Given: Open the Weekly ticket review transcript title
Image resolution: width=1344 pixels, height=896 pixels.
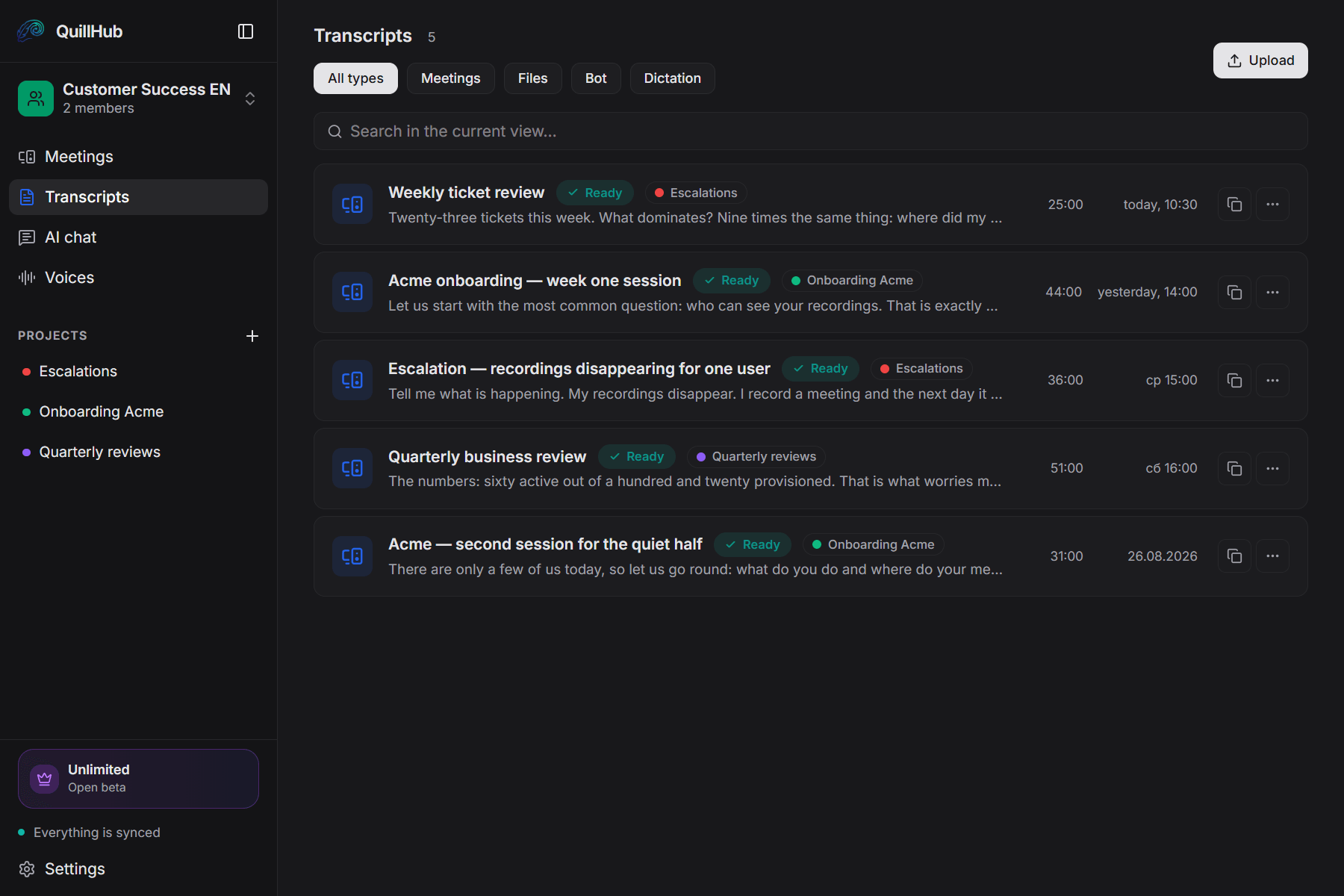Looking at the screenshot, I should (466, 193).
